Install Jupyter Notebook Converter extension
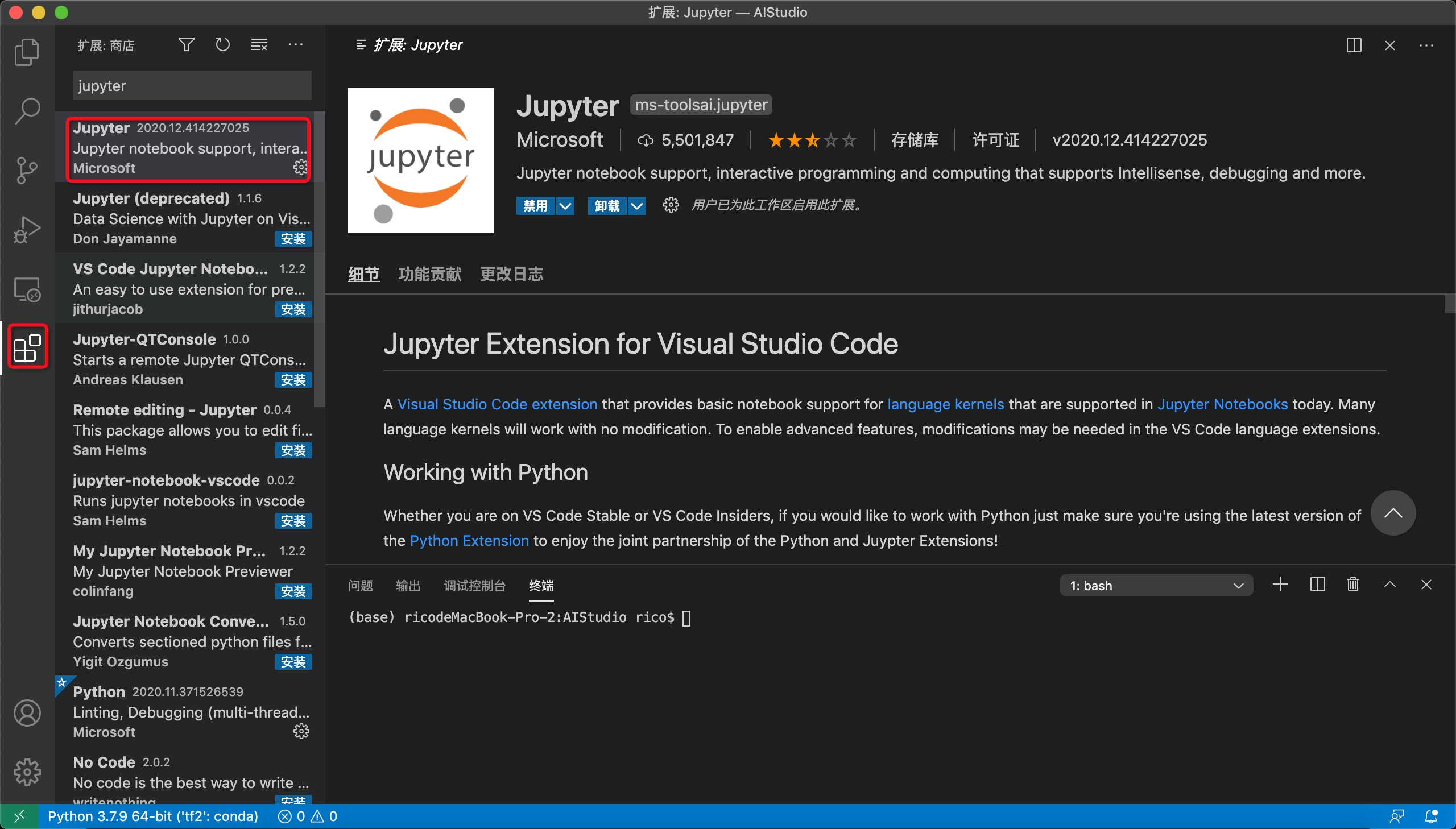Image resolution: width=1456 pixels, height=829 pixels. click(x=293, y=662)
